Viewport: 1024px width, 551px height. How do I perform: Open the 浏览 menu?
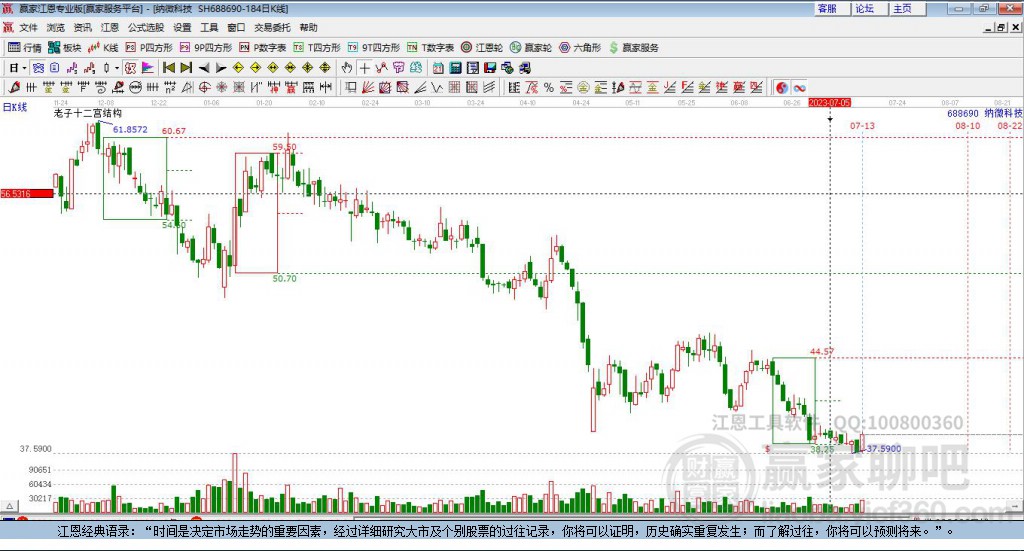point(56,27)
